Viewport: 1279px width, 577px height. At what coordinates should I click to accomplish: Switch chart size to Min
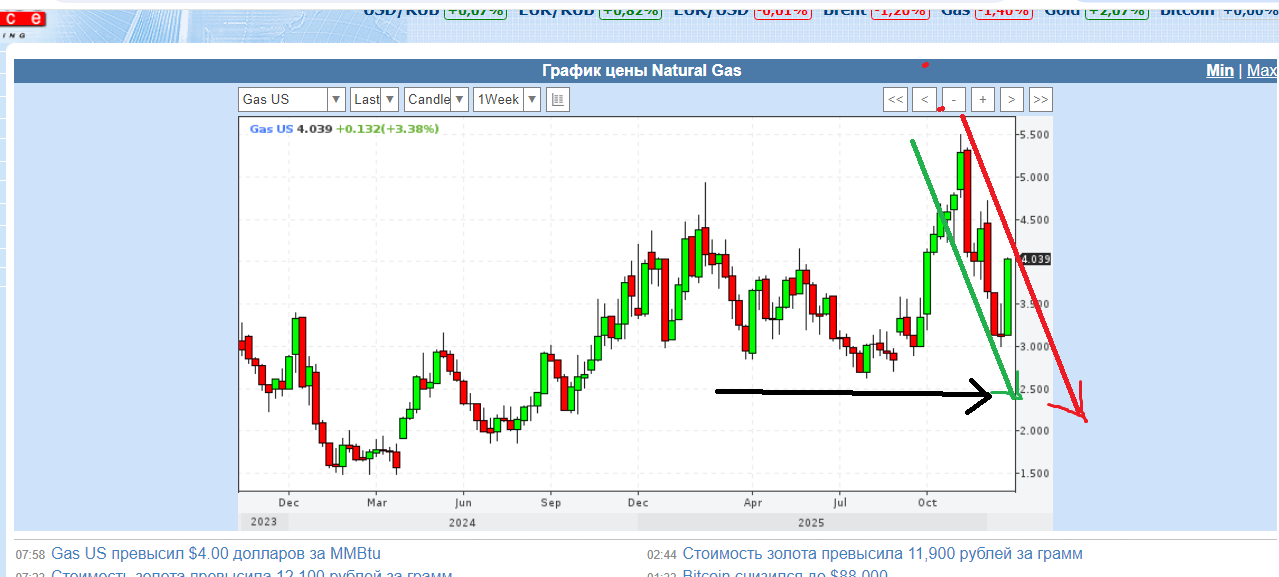pos(1220,70)
